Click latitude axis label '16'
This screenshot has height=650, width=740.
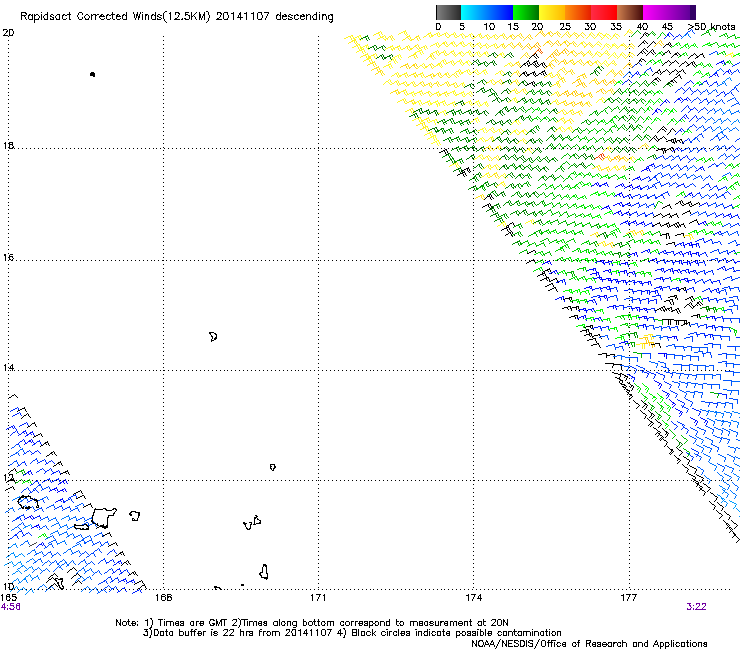8,257
